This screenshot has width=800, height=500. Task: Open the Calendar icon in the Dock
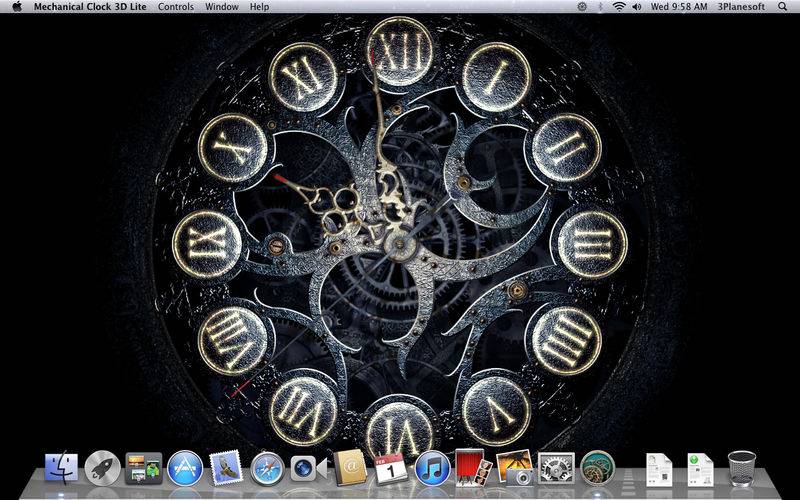tap(390, 467)
